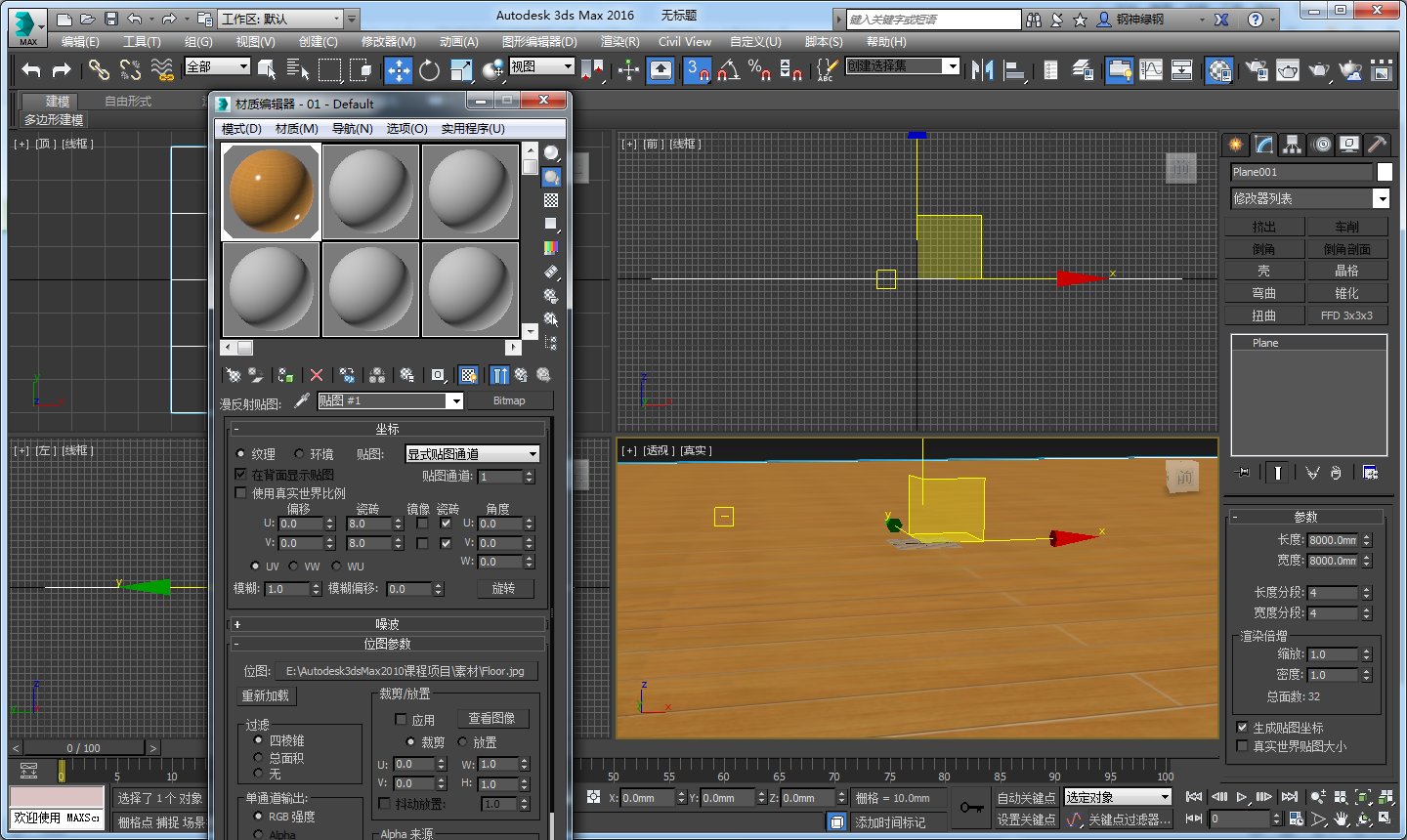Image resolution: width=1407 pixels, height=840 pixels.
Task: Switch to the 多边形建模 tab
Action: (x=52, y=120)
